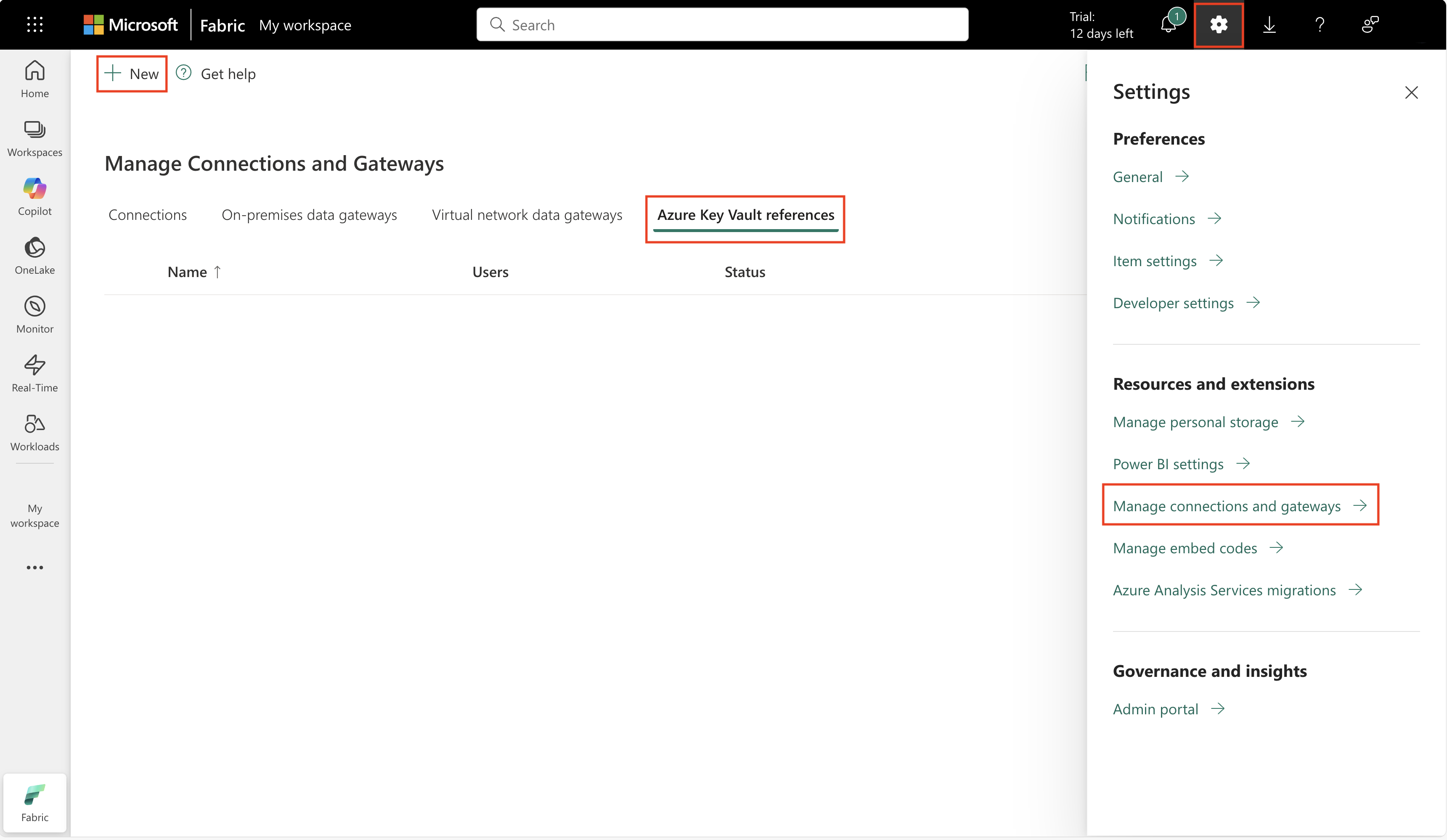Click the downloads icon in the header
The width and height of the screenshot is (1447, 840).
(x=1269, y=25)
